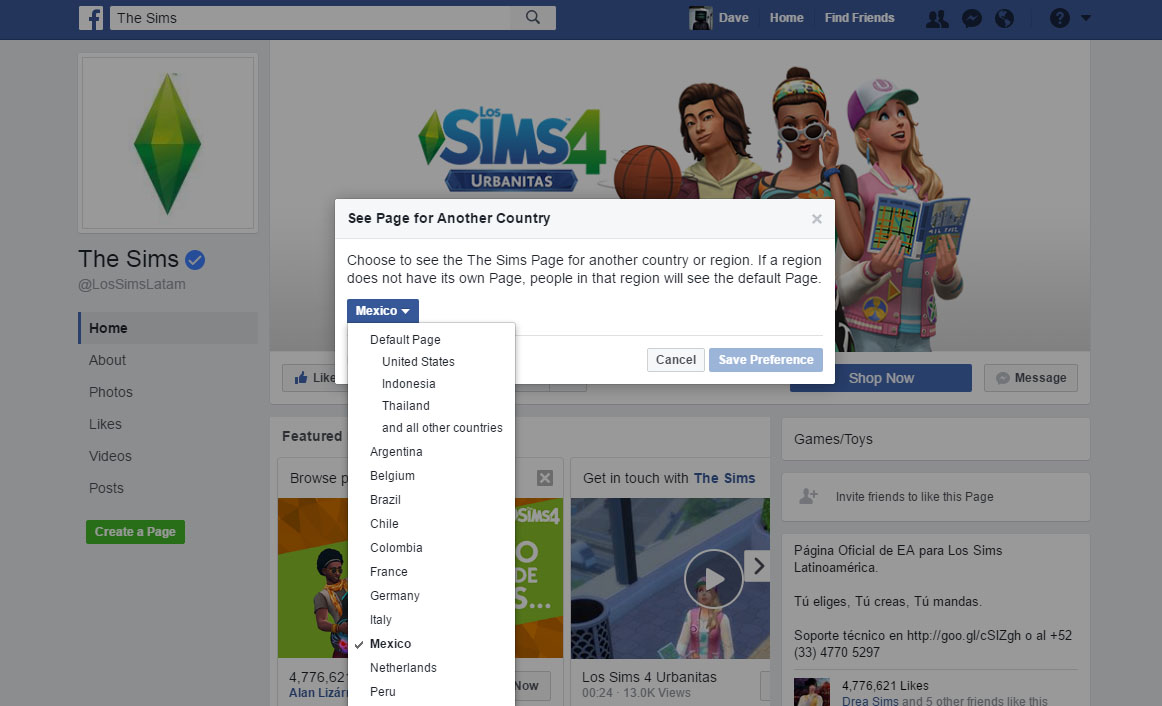The image size is (1162, 706).
Task: Click the next arrow on featured video
Action: (x=757, y=566)
